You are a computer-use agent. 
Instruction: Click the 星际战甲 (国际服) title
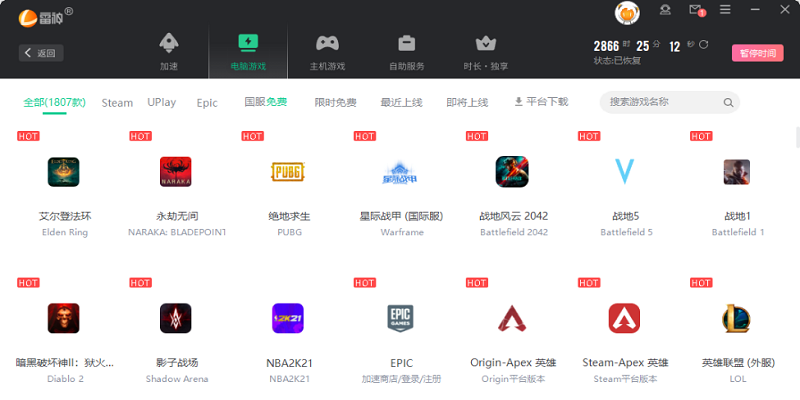pos(401,216)
